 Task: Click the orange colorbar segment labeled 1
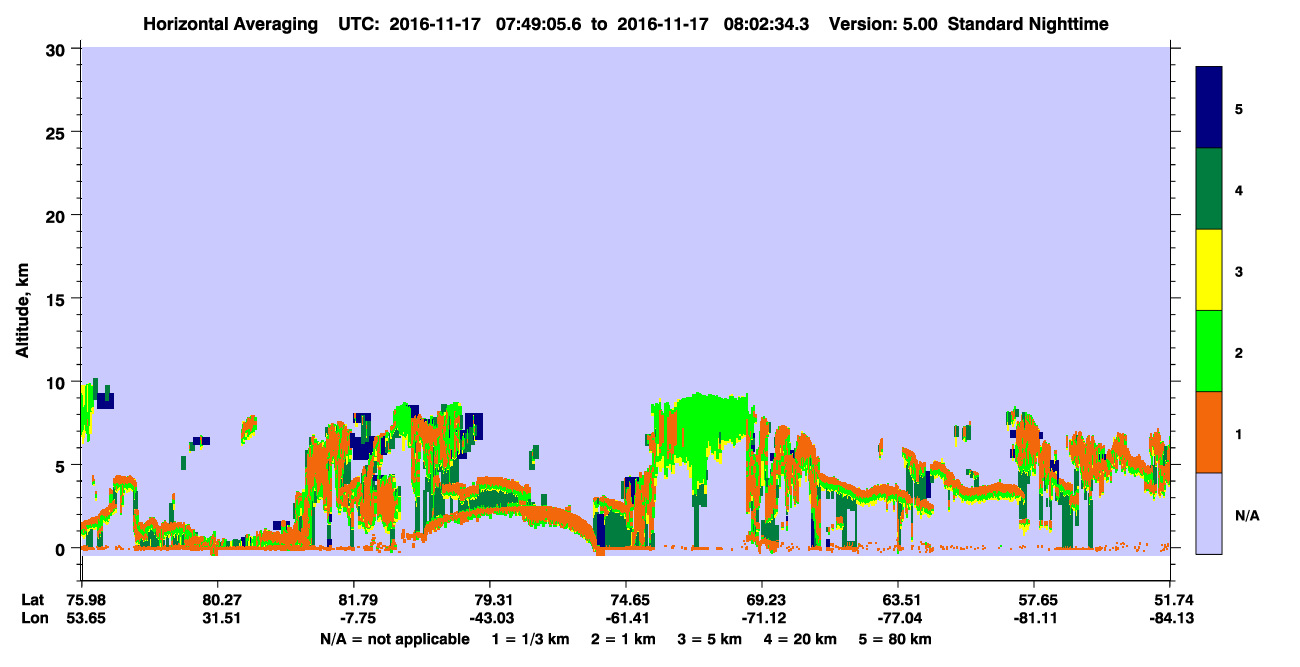coord(1209,432)
